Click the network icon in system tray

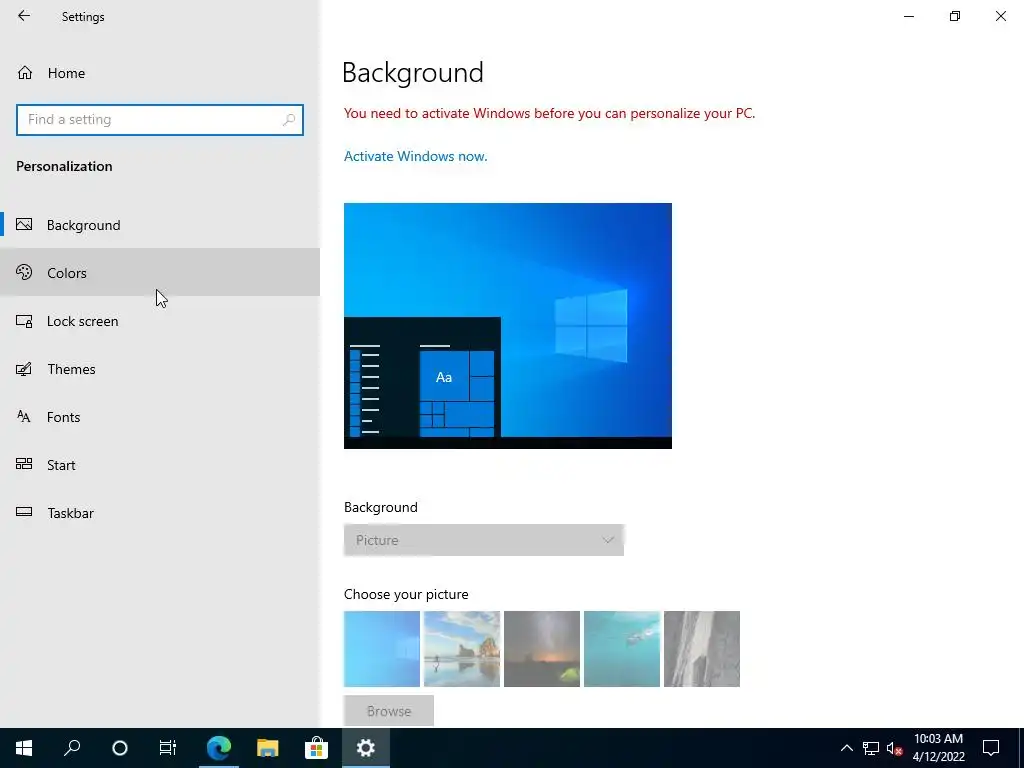coord(871,748)
